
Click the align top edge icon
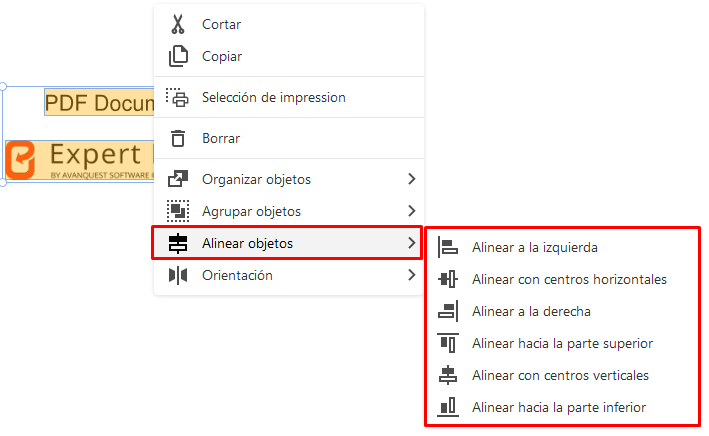tap(448, 343)
